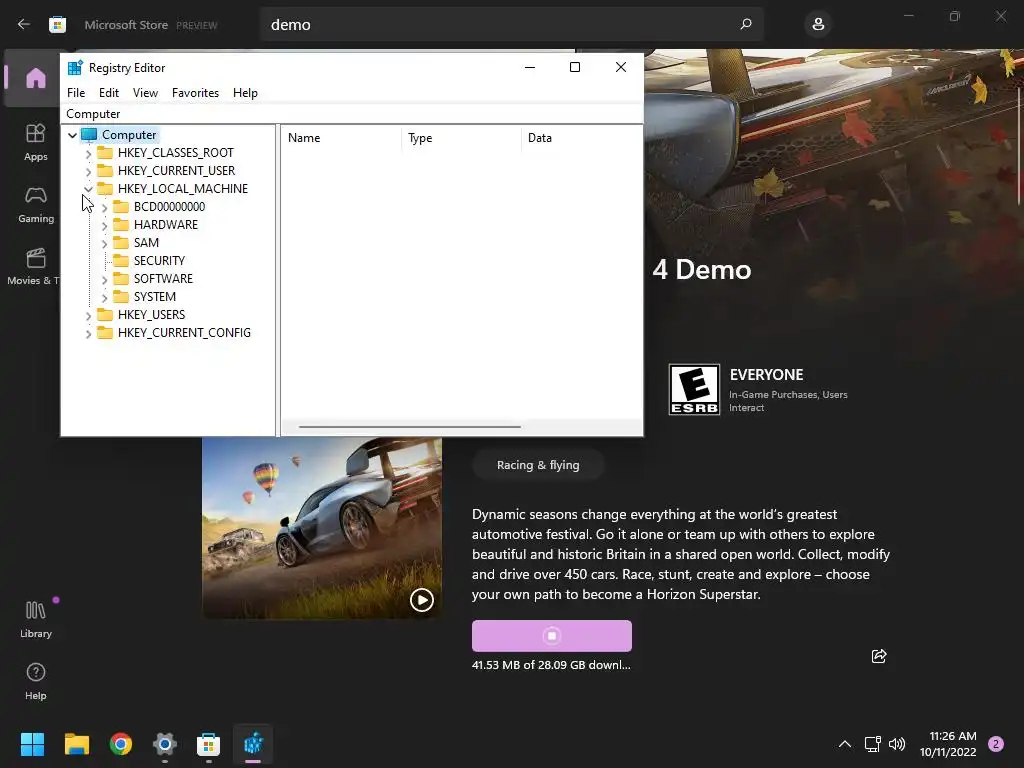Expand HKEY_CLASSES_ROOT chevron

click(88, 153)
